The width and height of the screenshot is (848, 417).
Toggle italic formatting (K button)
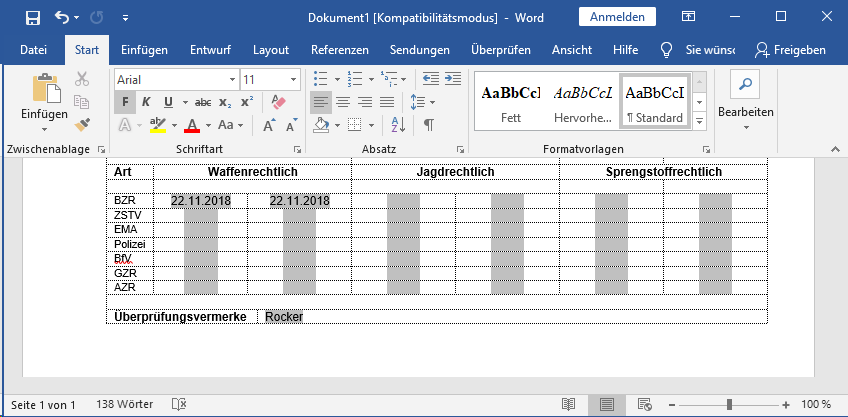point(146,102)
